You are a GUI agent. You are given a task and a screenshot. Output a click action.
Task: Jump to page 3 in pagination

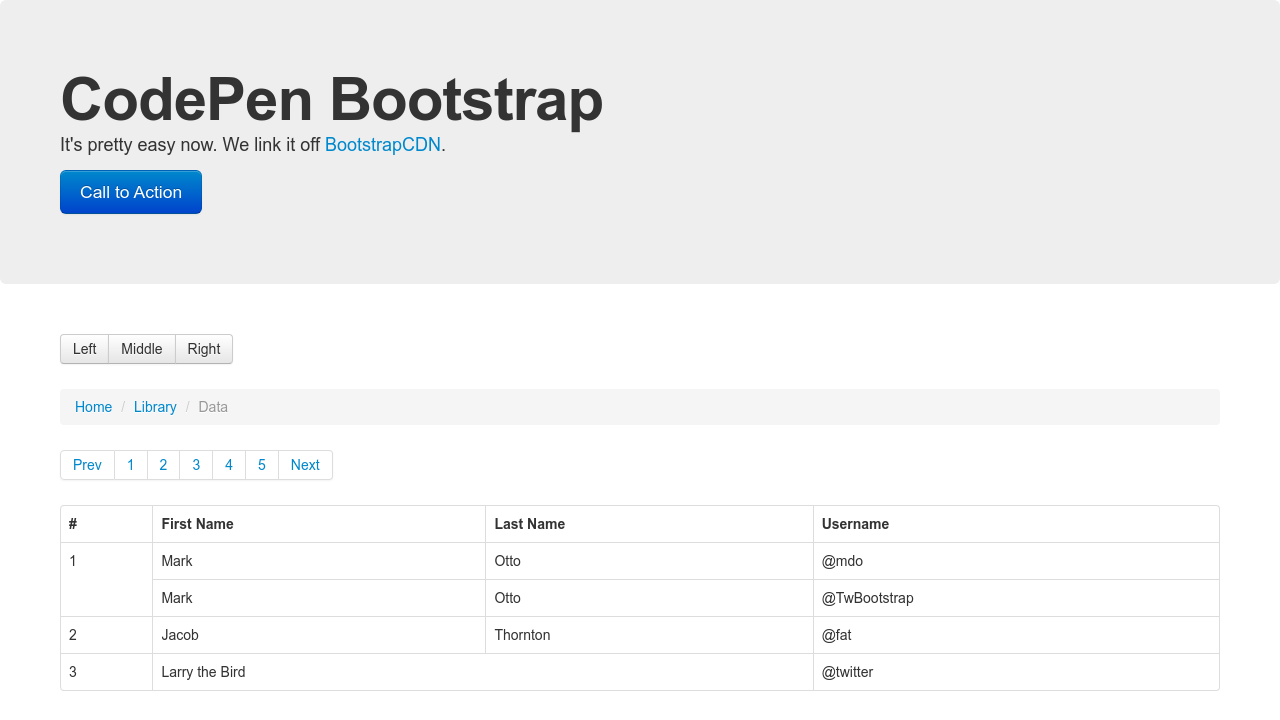pyautogui.click(x=196, y=465)
